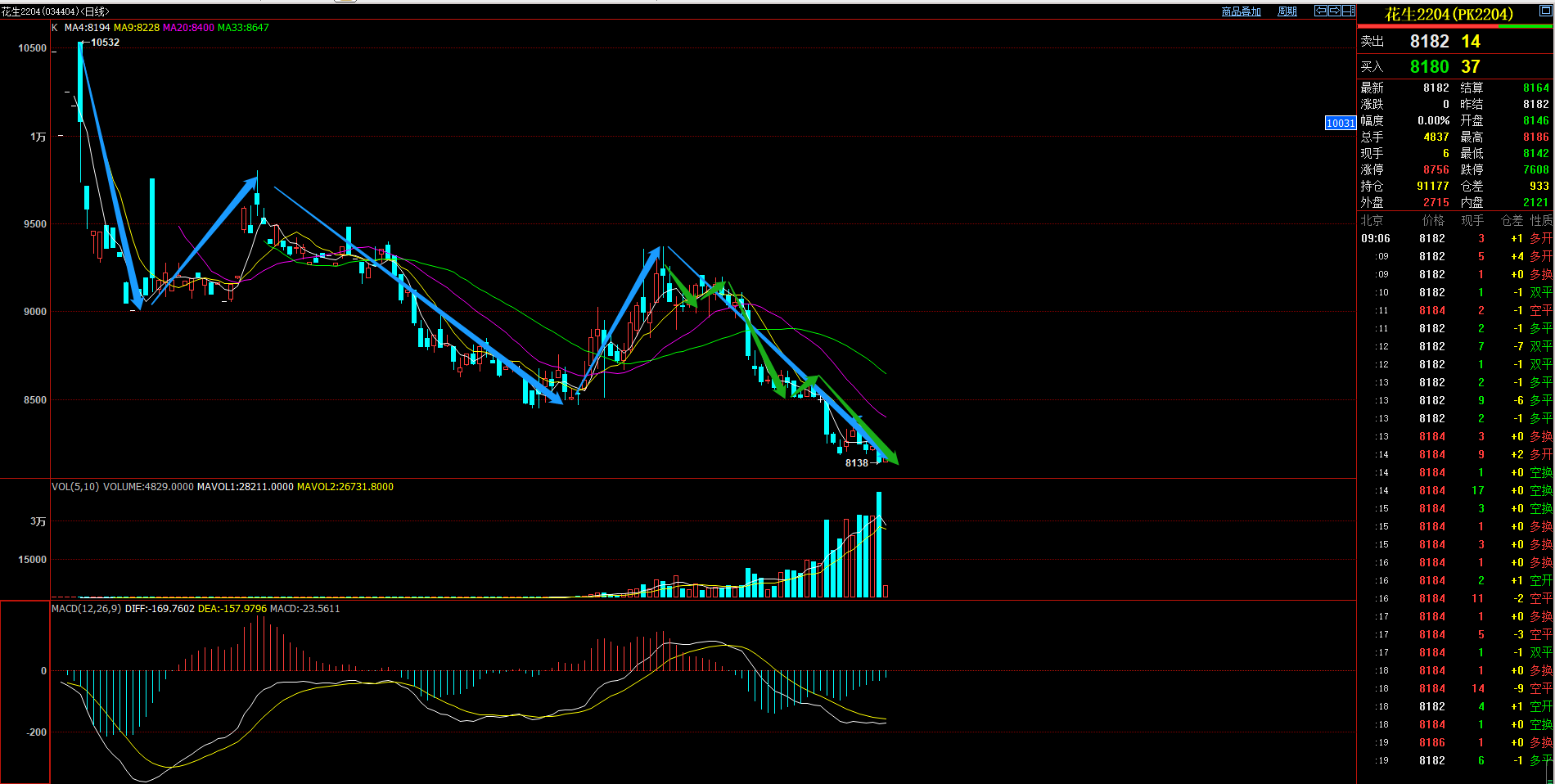The height and width of the screenshot is (784, 1555).
Task: Click the 总手 value 4837
Action: tap(1436, 137)
